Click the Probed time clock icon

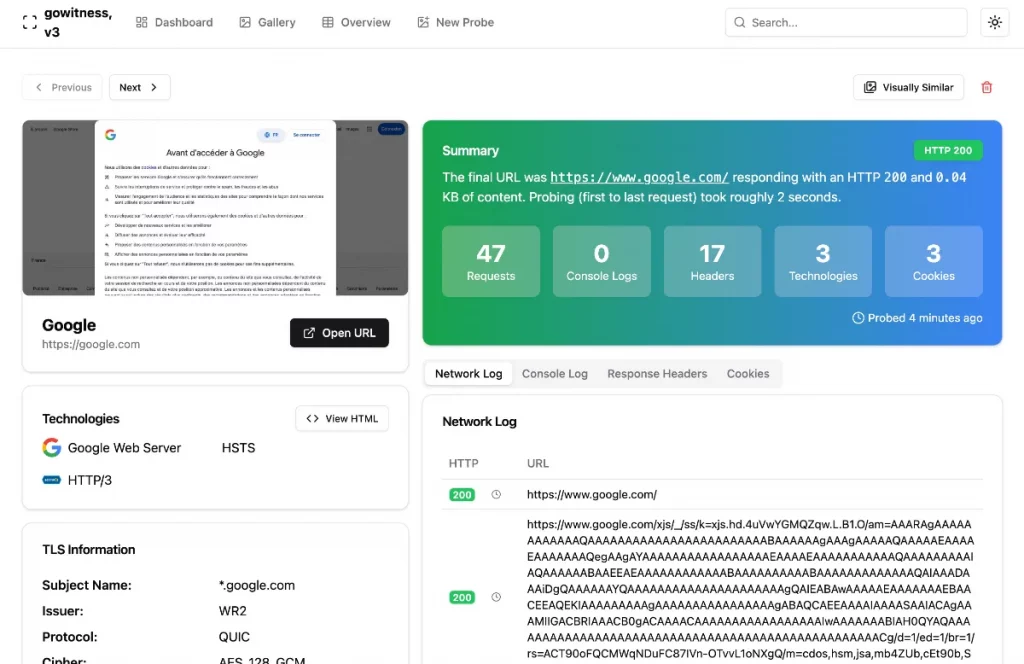click(x=858, y=318)
